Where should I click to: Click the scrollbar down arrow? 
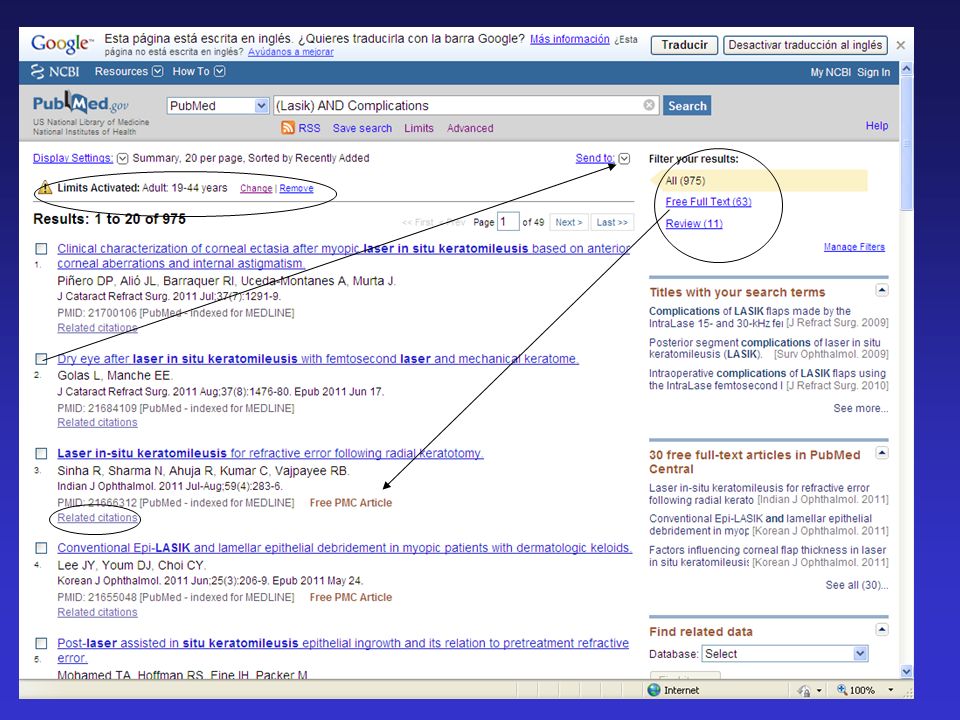pyautogui.click(x=907, y=672)
